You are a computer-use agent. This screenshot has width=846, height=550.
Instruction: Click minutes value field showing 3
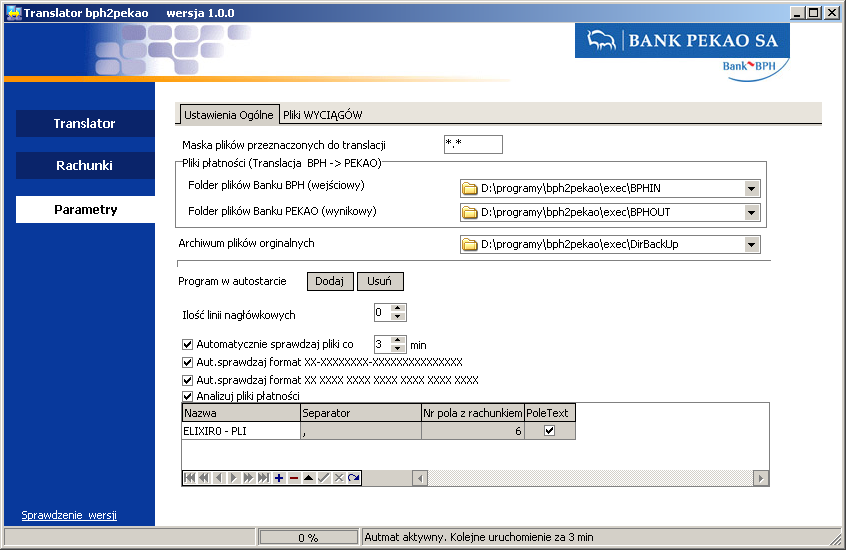(383, 344)
